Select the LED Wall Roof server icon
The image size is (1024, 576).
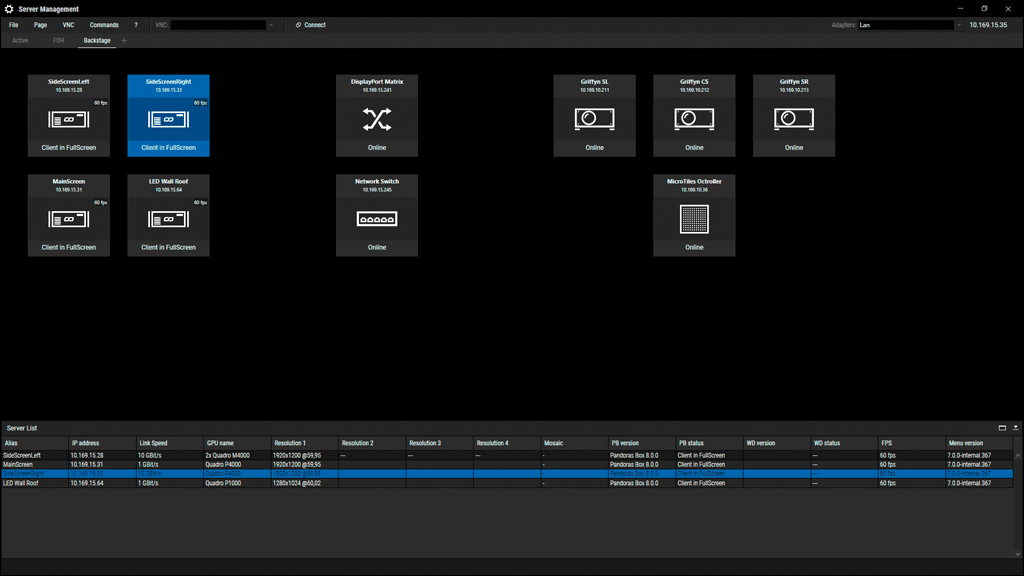168,219
